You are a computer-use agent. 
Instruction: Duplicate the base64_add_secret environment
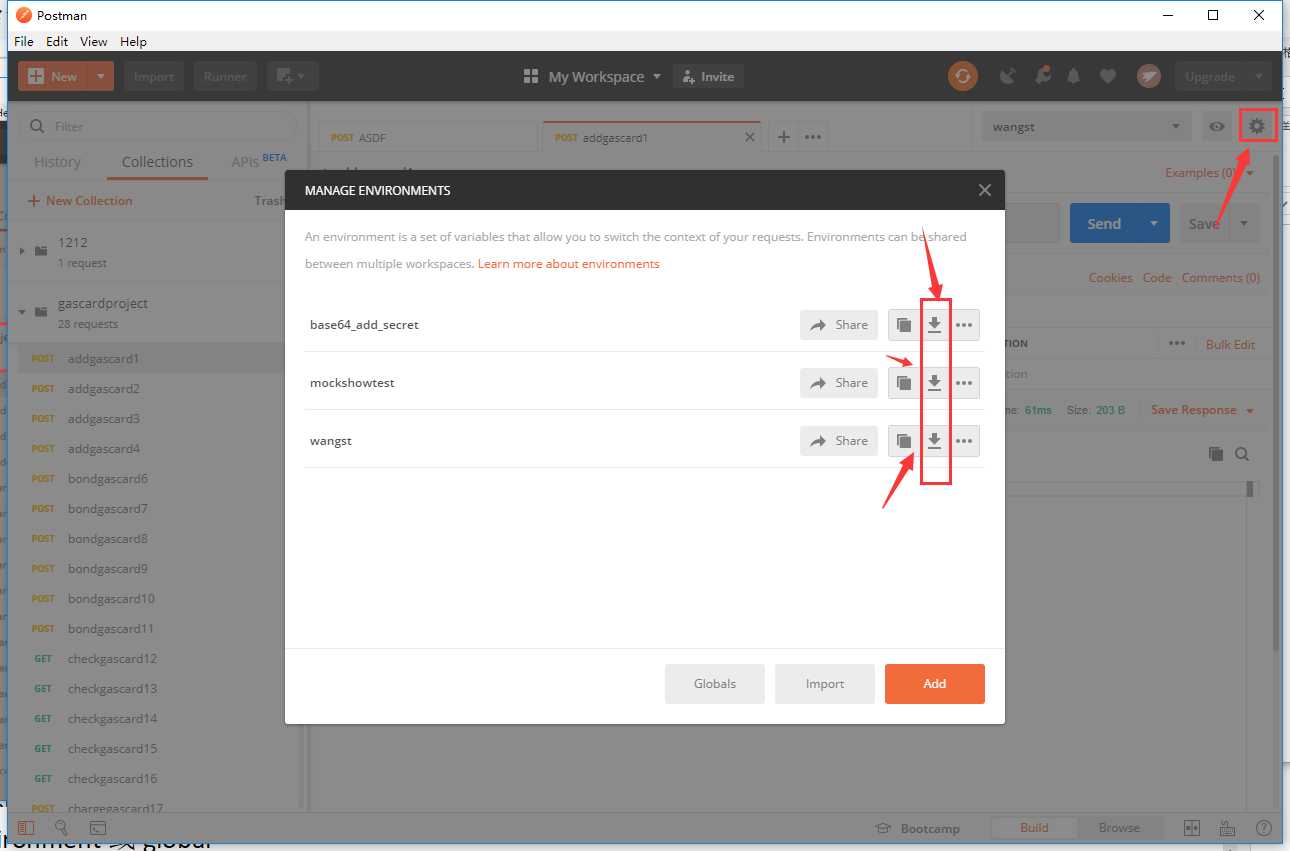[904, 325]
